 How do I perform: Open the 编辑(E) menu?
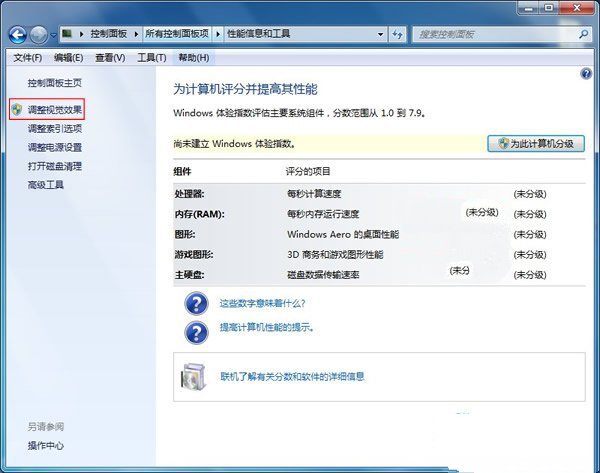[68, 58]
